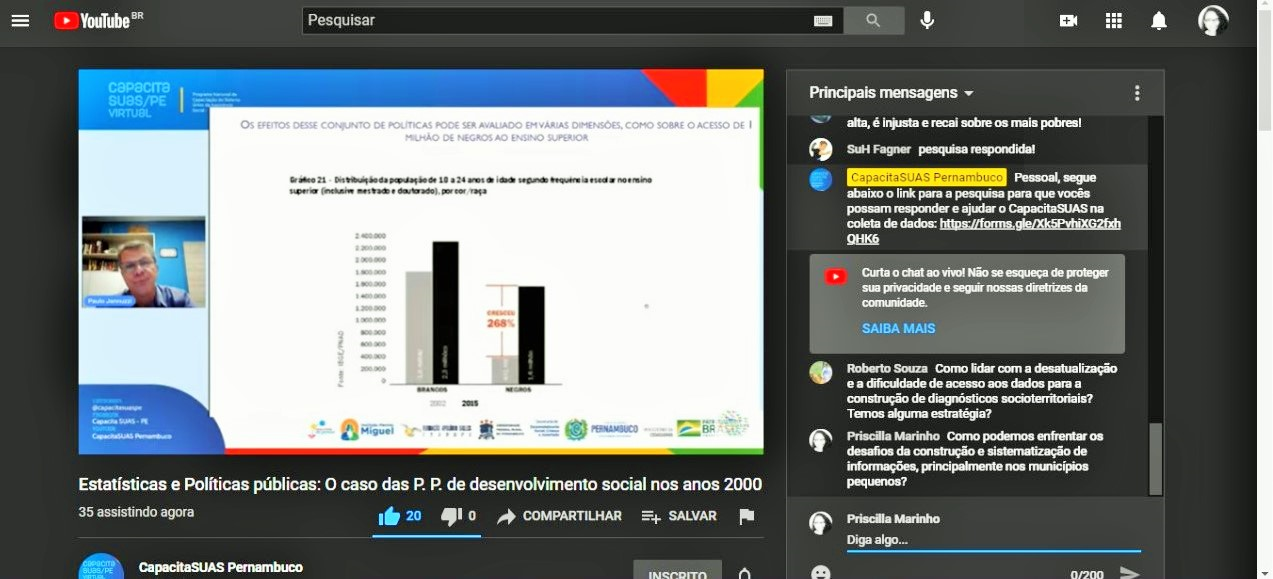Open the YouTube apps grid
1273x579 pixels.
[x=1114, y=21]
